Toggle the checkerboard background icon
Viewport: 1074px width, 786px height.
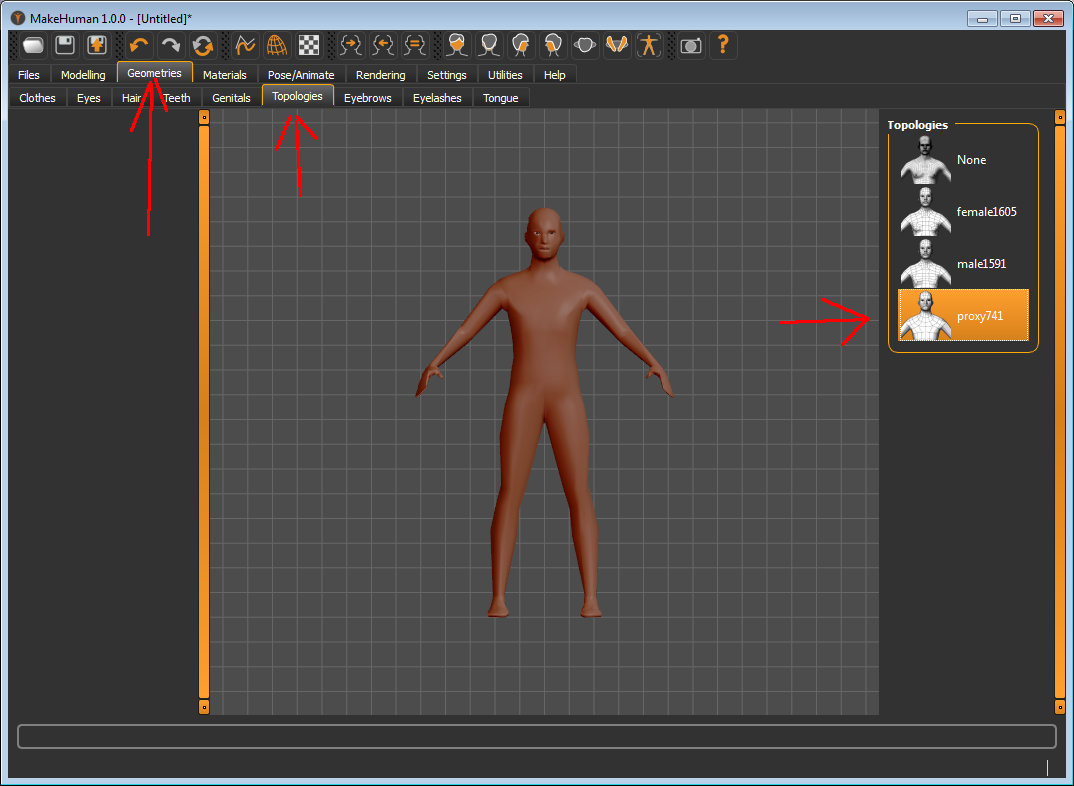point(309,45)
